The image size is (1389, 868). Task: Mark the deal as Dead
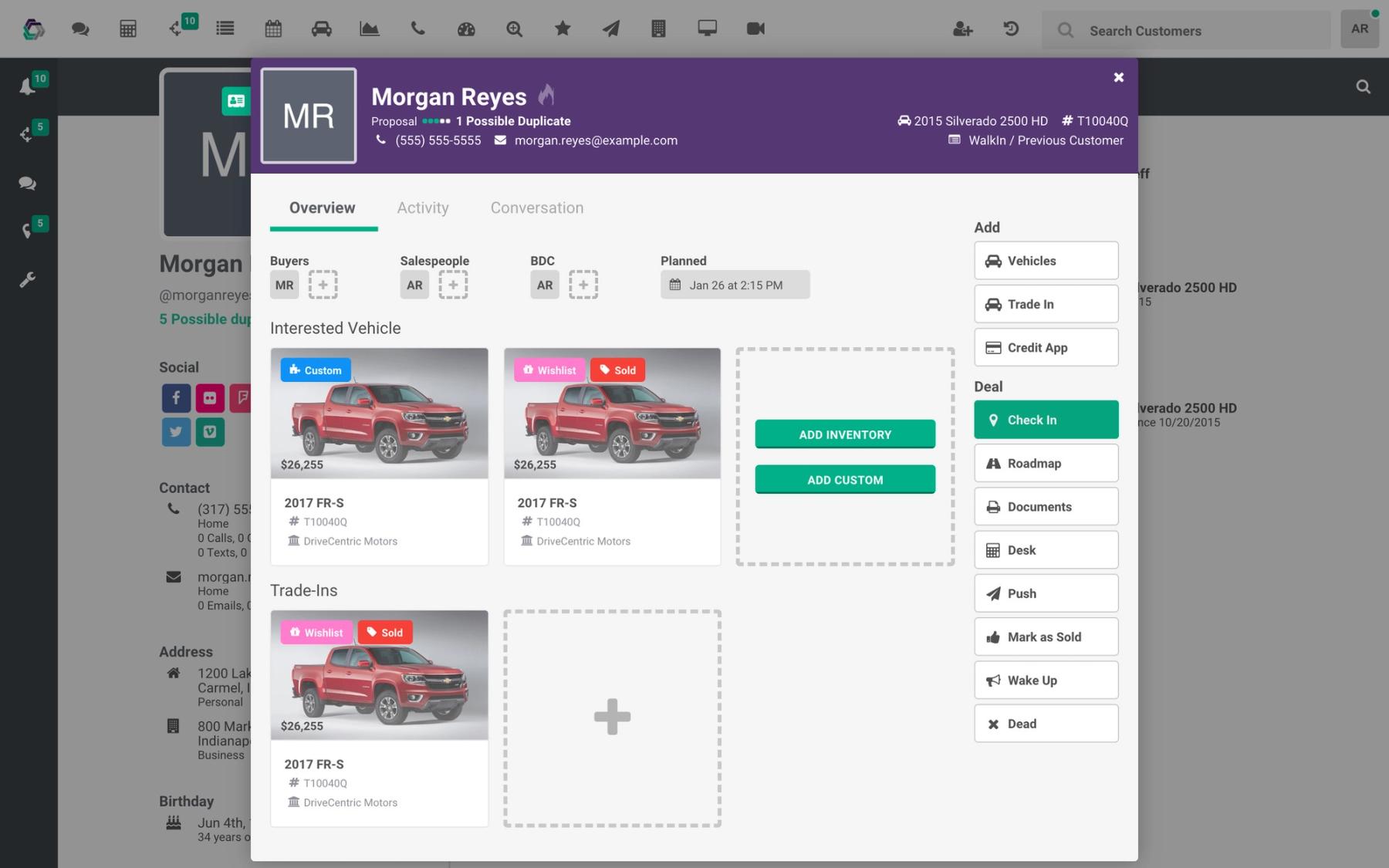pos(1046,724)
